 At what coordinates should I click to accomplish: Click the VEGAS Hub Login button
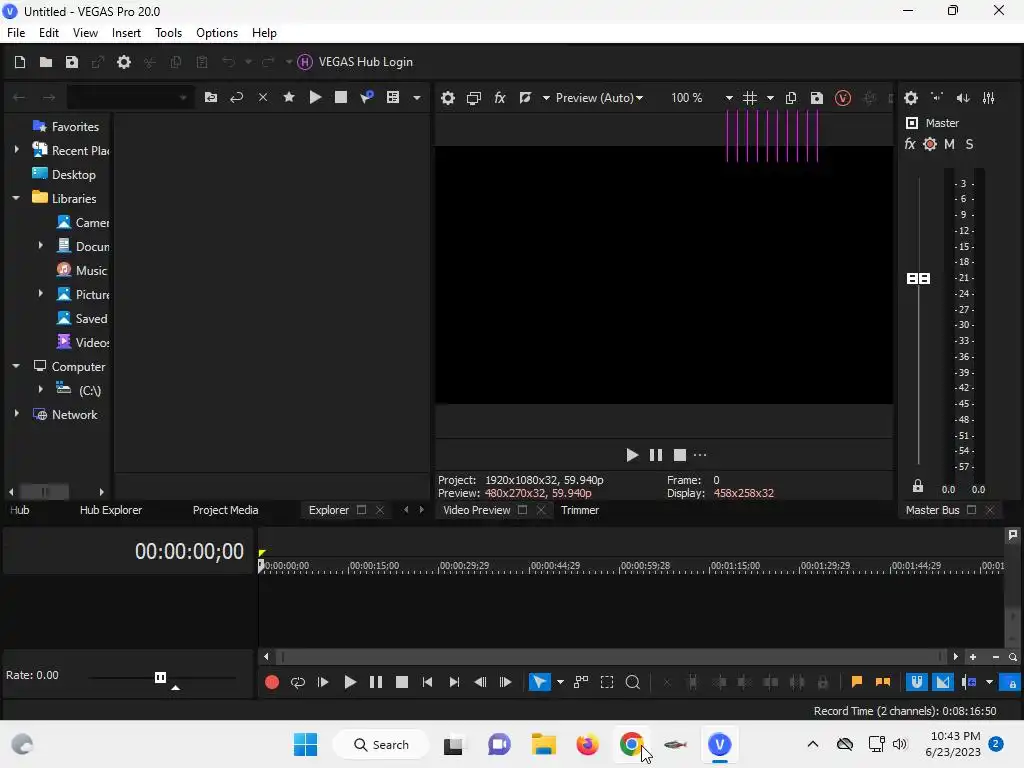(355, 62)
